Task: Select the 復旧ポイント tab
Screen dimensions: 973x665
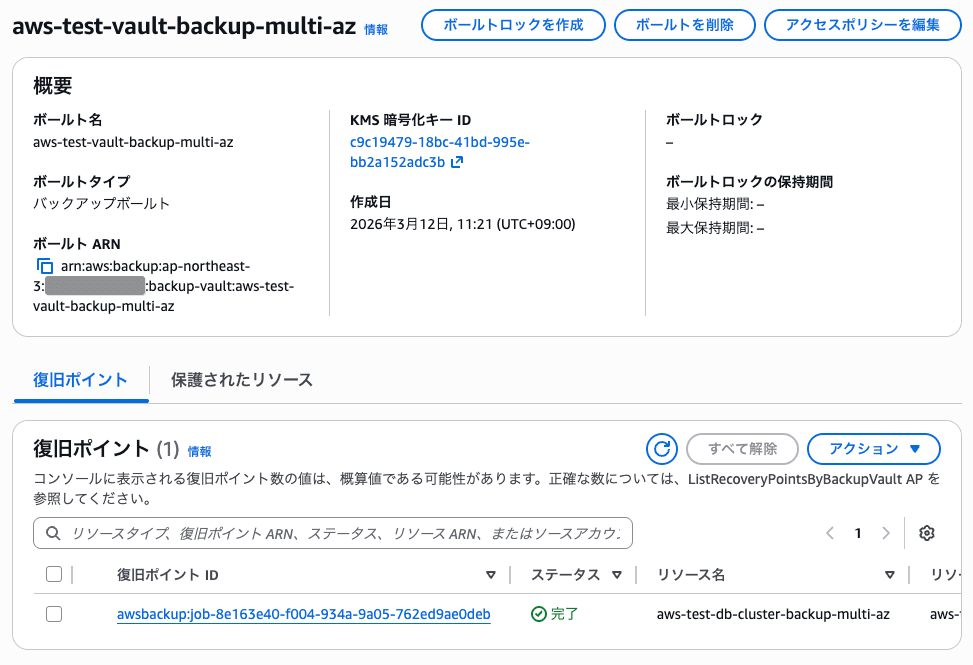Action: click(79, 380)
